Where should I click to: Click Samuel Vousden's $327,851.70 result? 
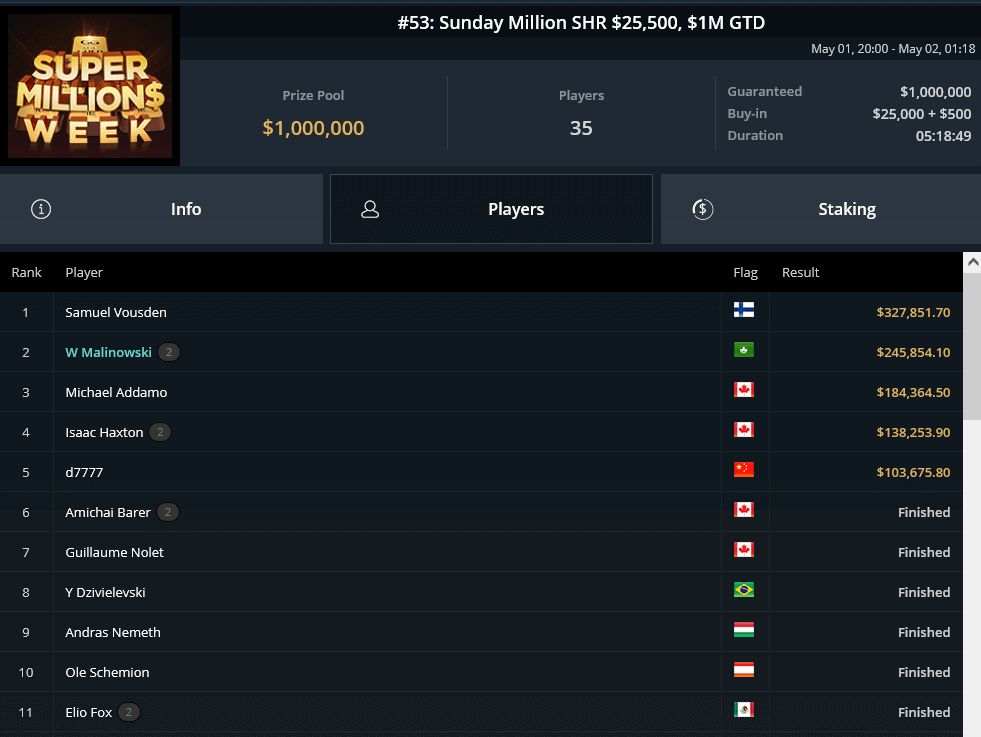tap(913, 311)
